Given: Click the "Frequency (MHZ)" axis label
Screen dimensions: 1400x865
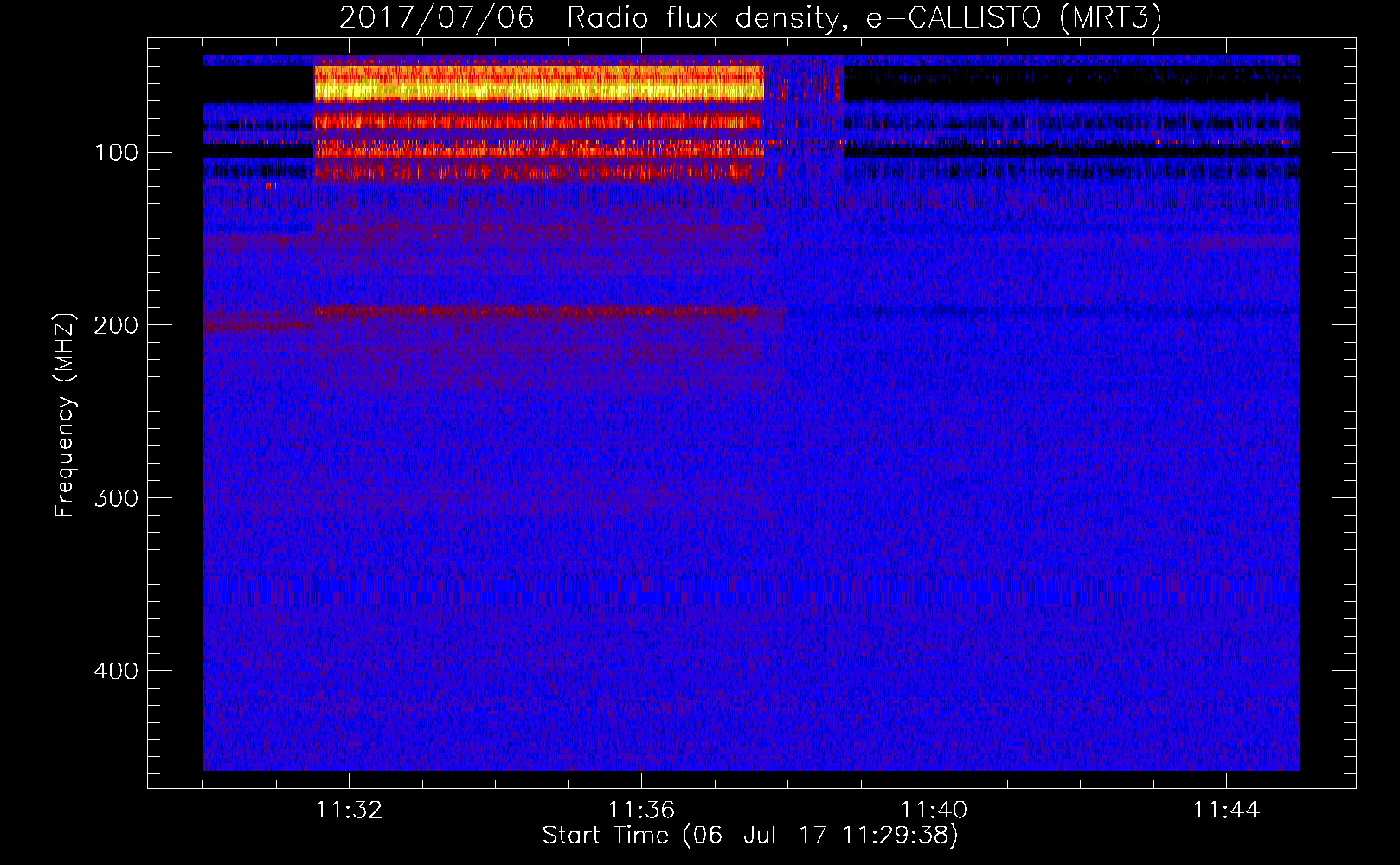Looking at the screenshot, I should click(65, 414).
